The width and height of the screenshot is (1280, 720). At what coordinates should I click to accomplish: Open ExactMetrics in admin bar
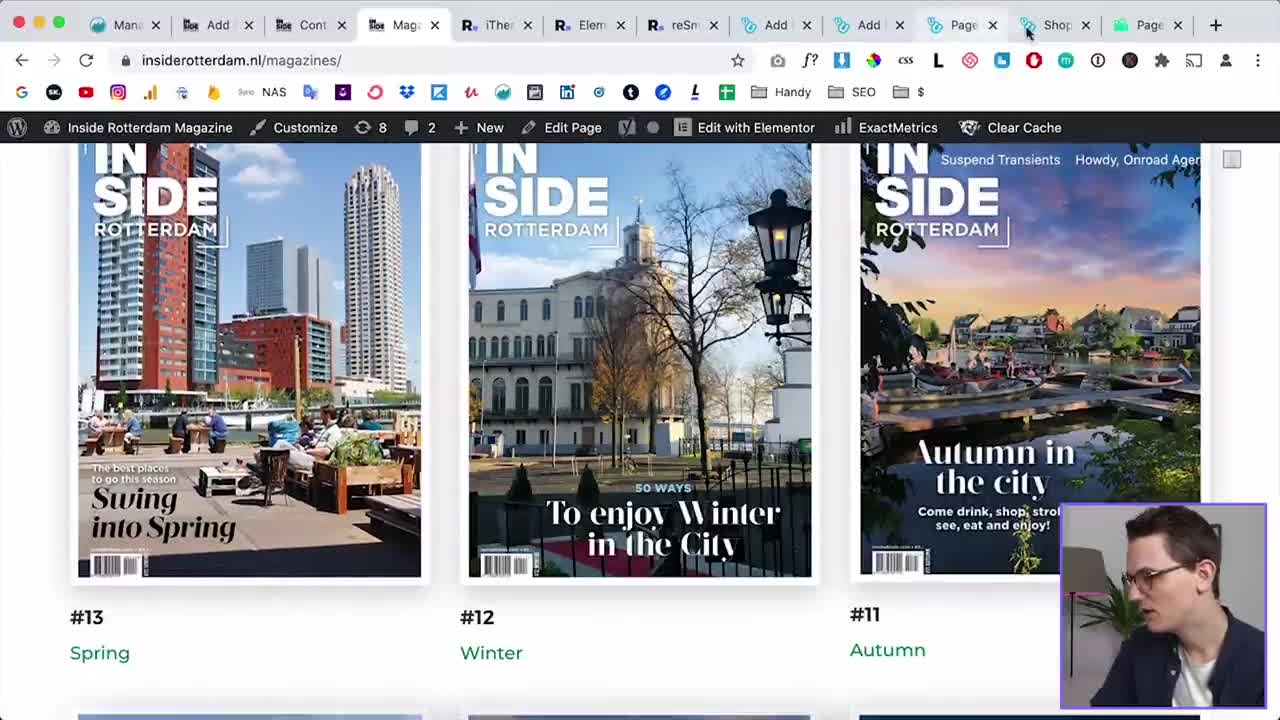[886, 127]
